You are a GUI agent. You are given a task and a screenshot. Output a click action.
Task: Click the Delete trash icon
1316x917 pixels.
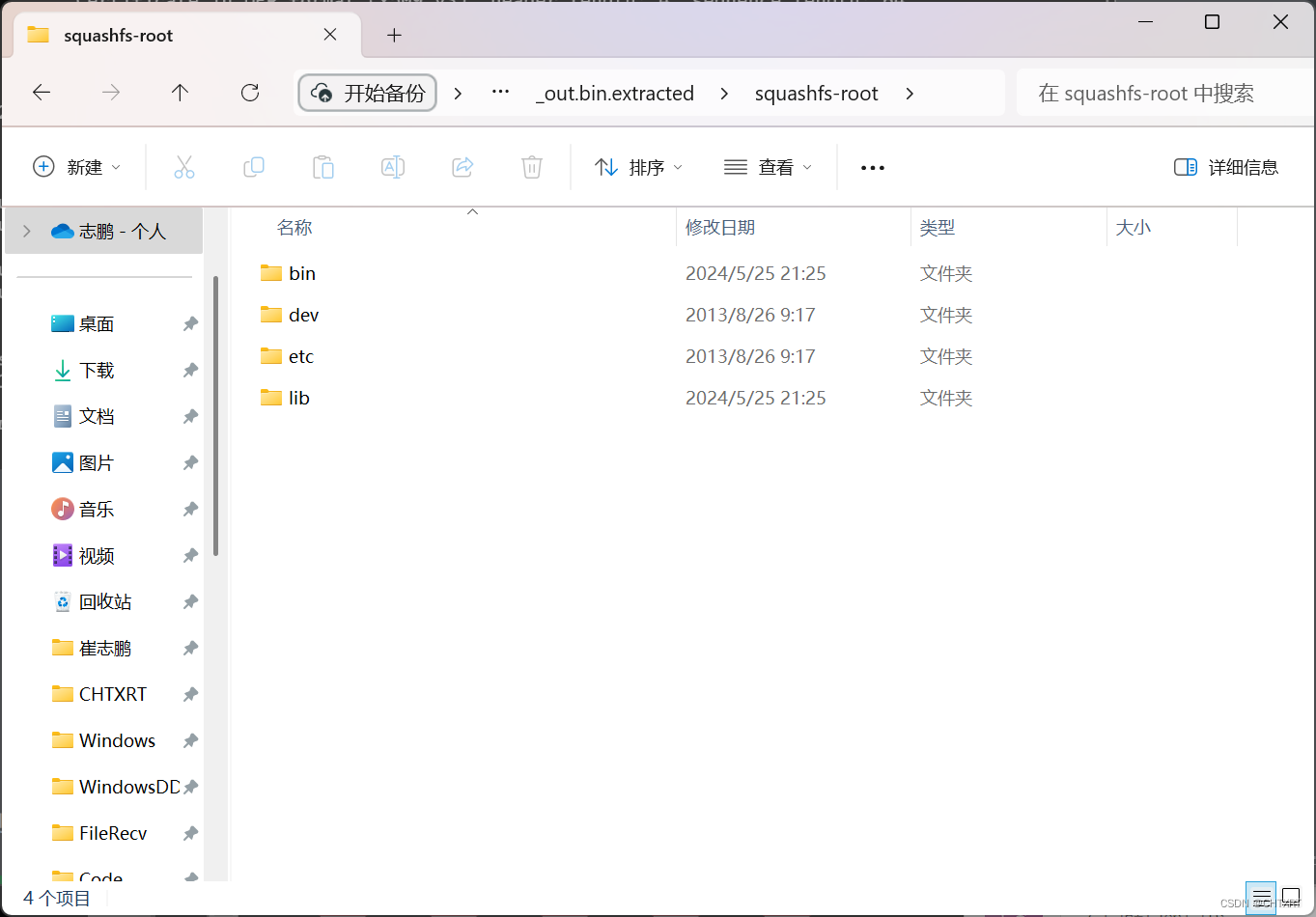coord(532,167)
